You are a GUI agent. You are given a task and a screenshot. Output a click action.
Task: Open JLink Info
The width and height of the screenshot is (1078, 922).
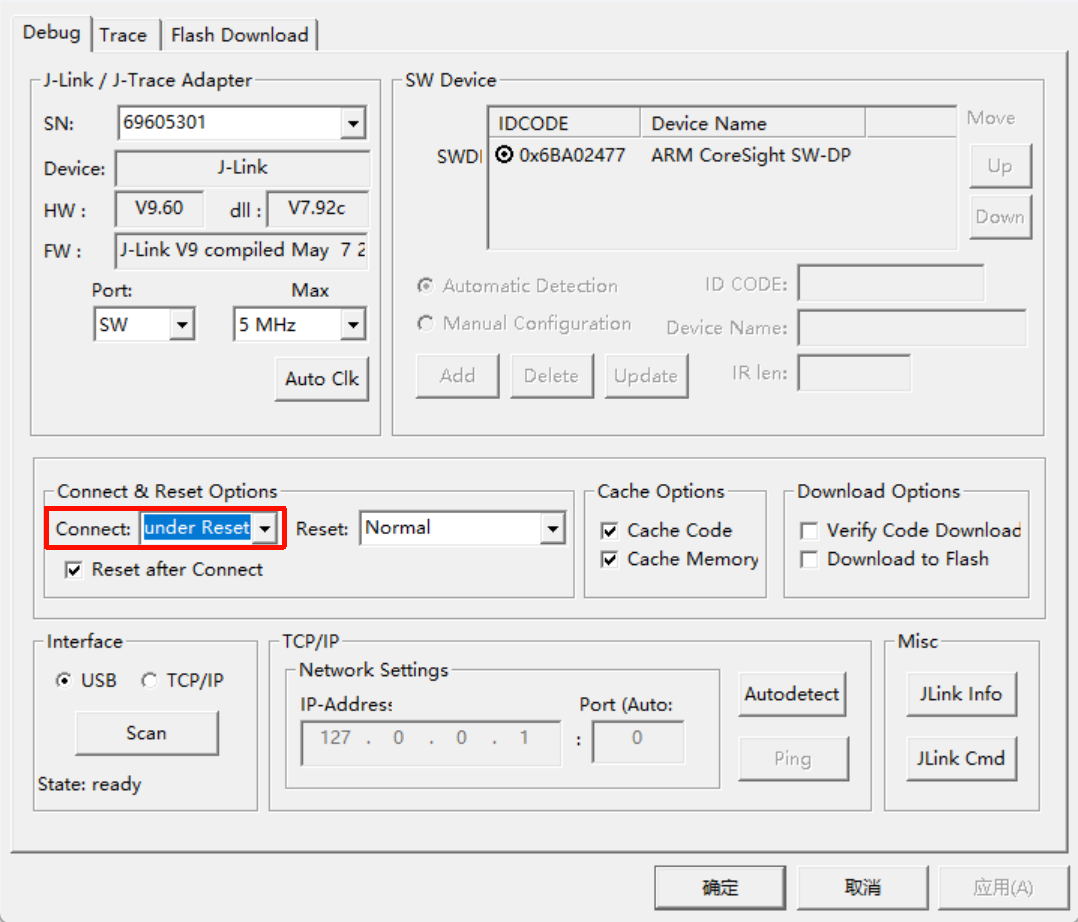point(960,694)
